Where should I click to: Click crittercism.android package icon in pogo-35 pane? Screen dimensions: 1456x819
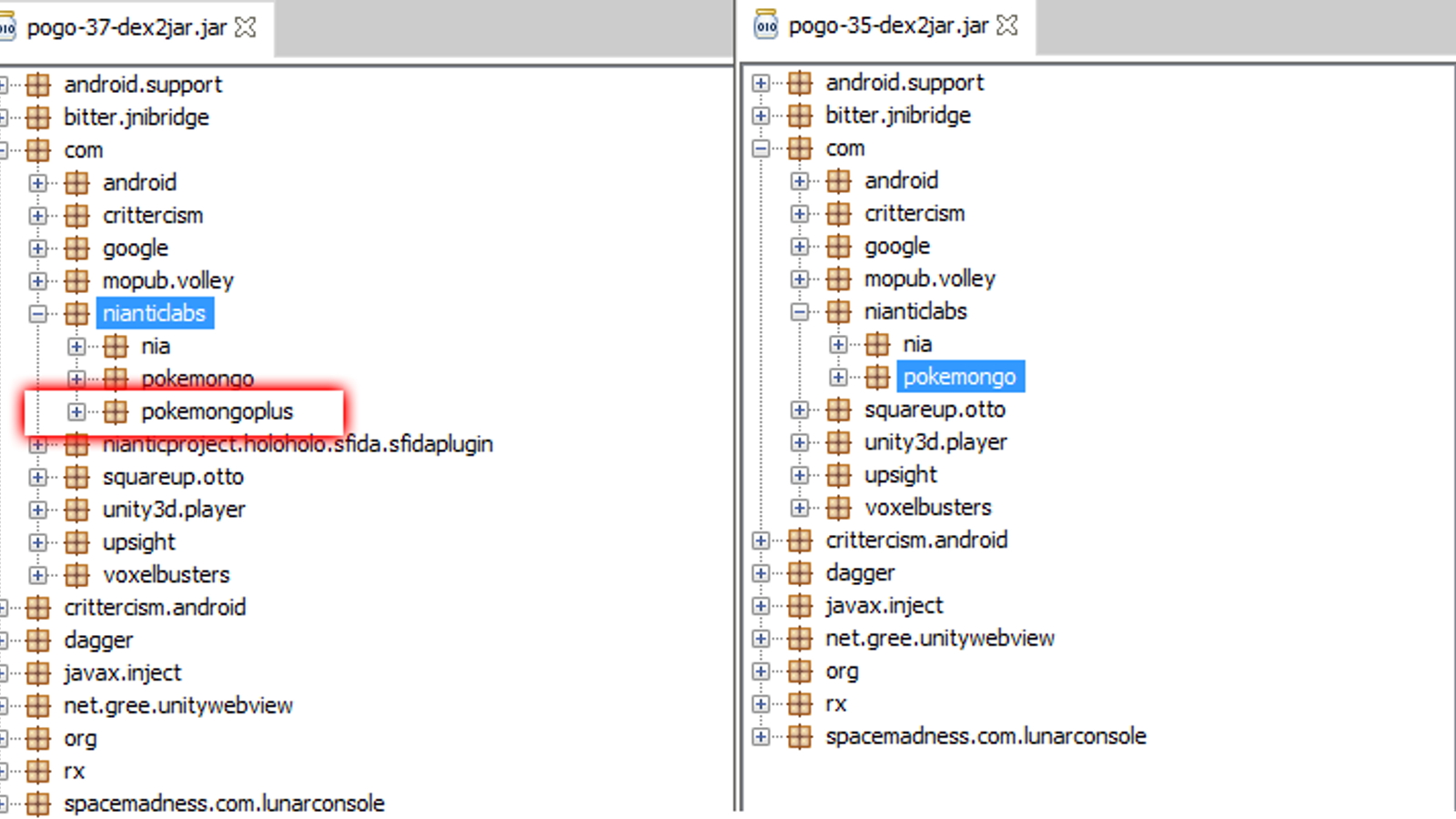point(800,541)
